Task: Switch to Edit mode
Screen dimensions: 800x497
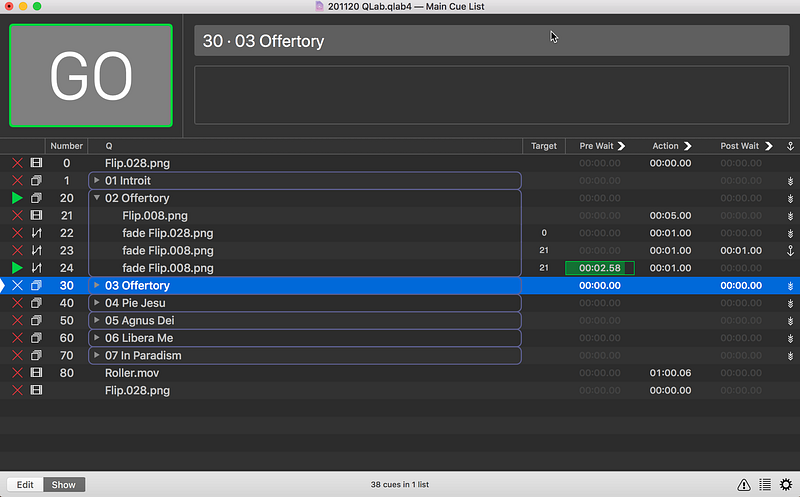Action: click(25, 485)
